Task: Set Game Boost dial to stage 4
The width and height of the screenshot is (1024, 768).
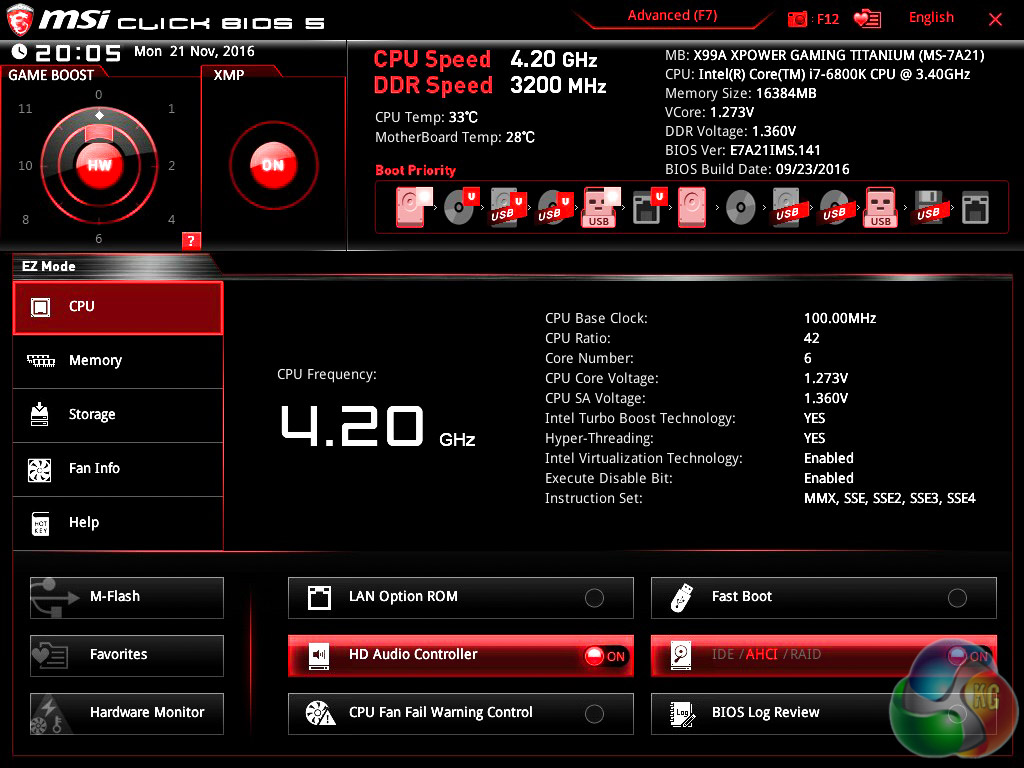Action: (171, 219)
